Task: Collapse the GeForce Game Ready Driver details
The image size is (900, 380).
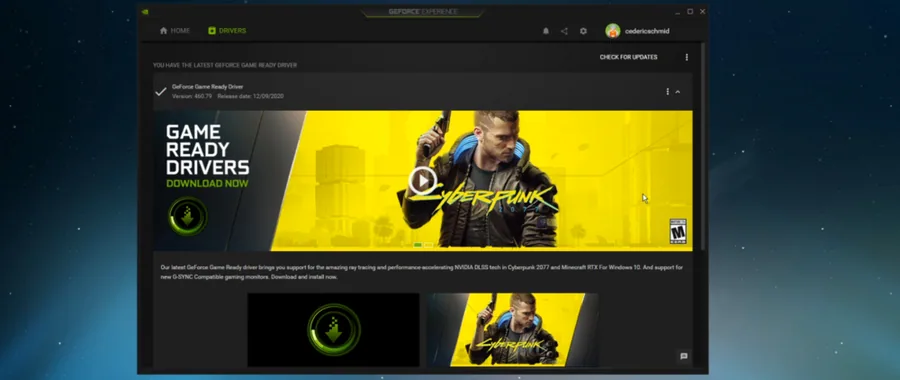Action: 678,92
